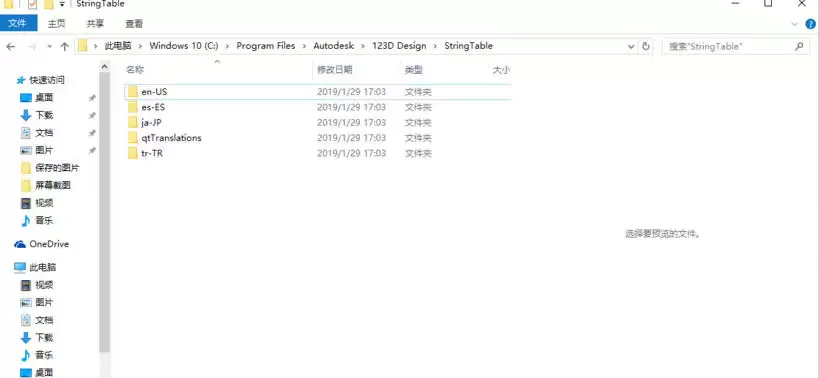Navigate to Program Files breadcrumb
The height and width of the screenshot is (378, 819).
coord(266,46)
